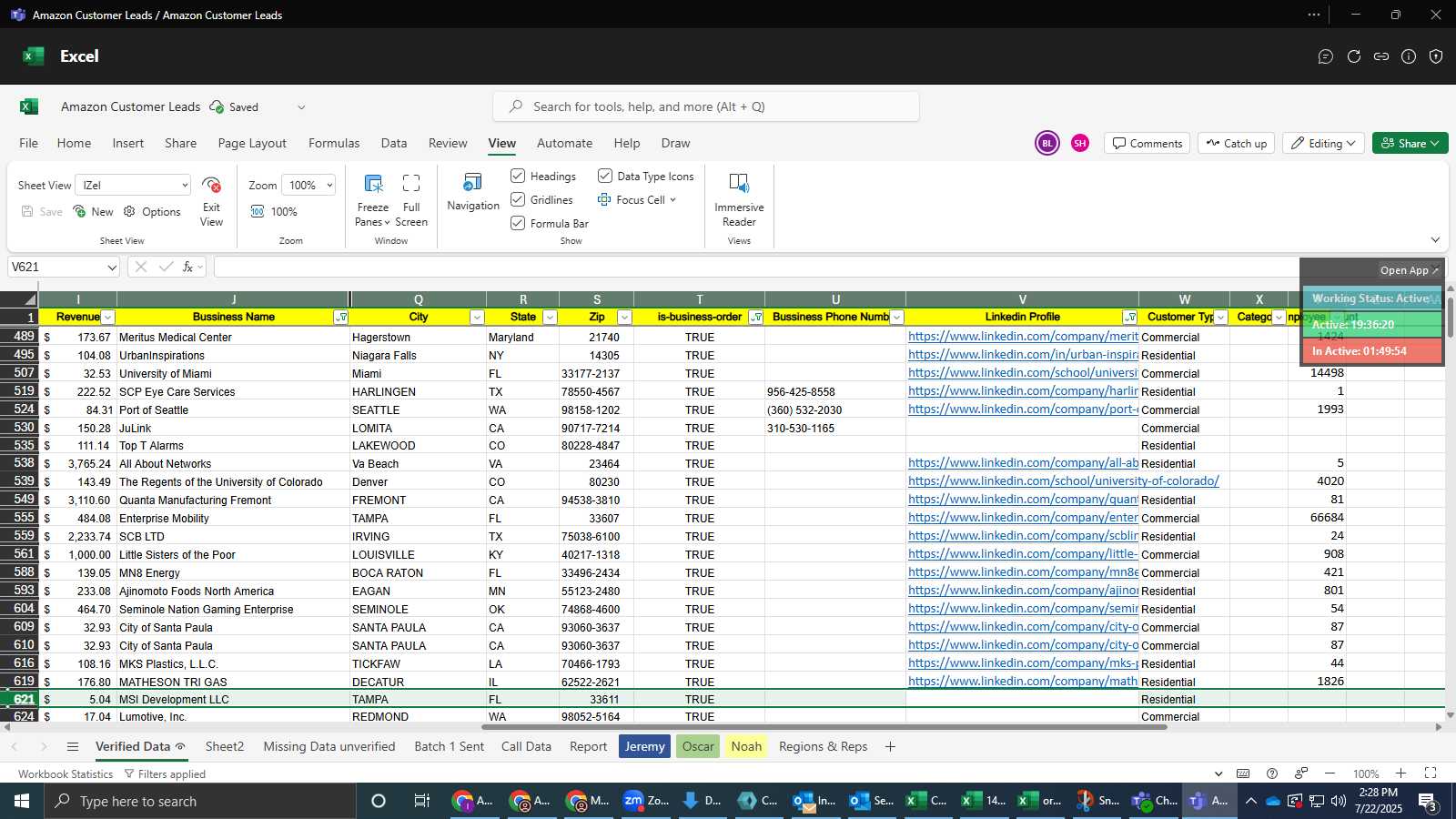The image size is (1456, 819).
Task: Open the State column filter dropdown
Action: pos(550,318)
